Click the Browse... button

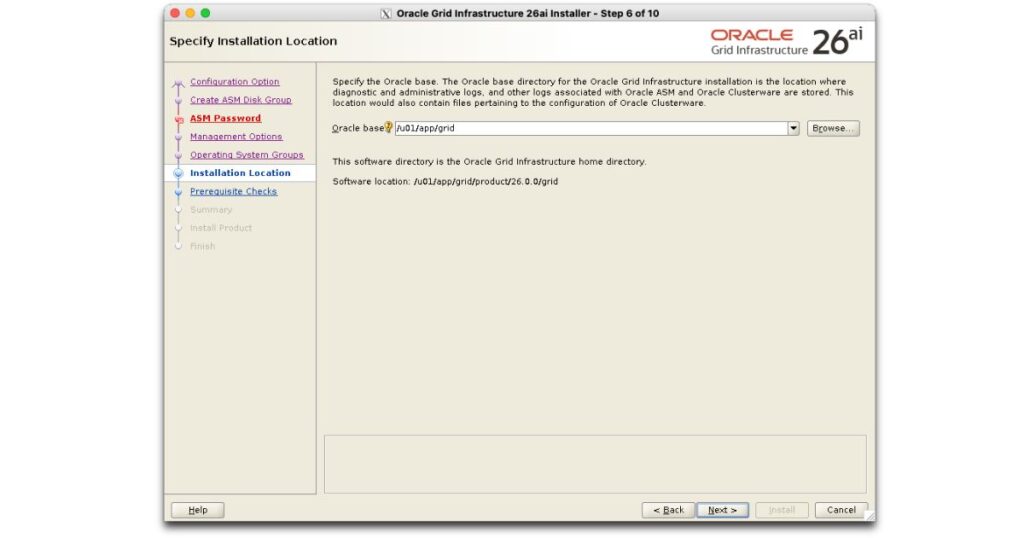coord(833,129)
